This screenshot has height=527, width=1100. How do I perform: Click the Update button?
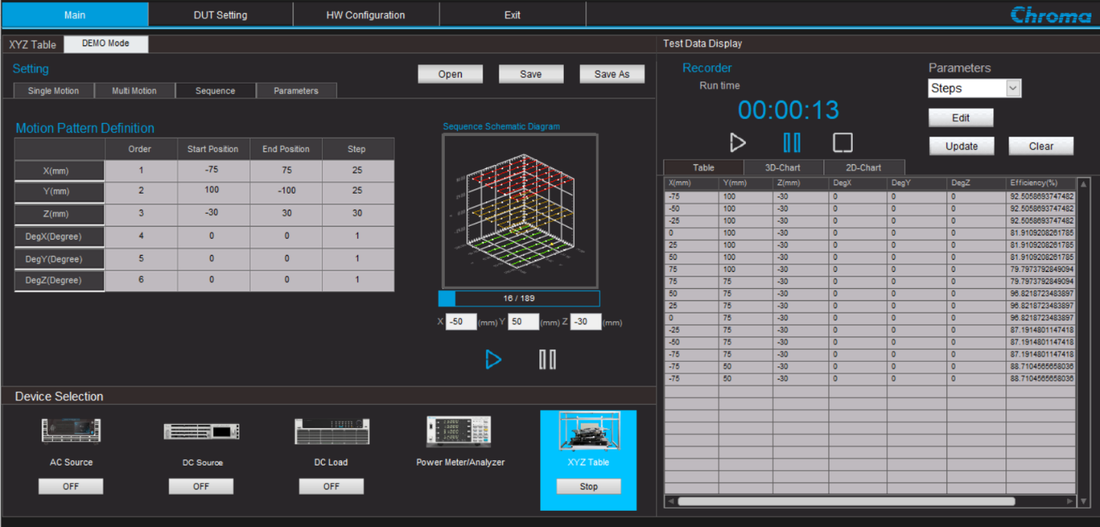click(x=961, y=146)
